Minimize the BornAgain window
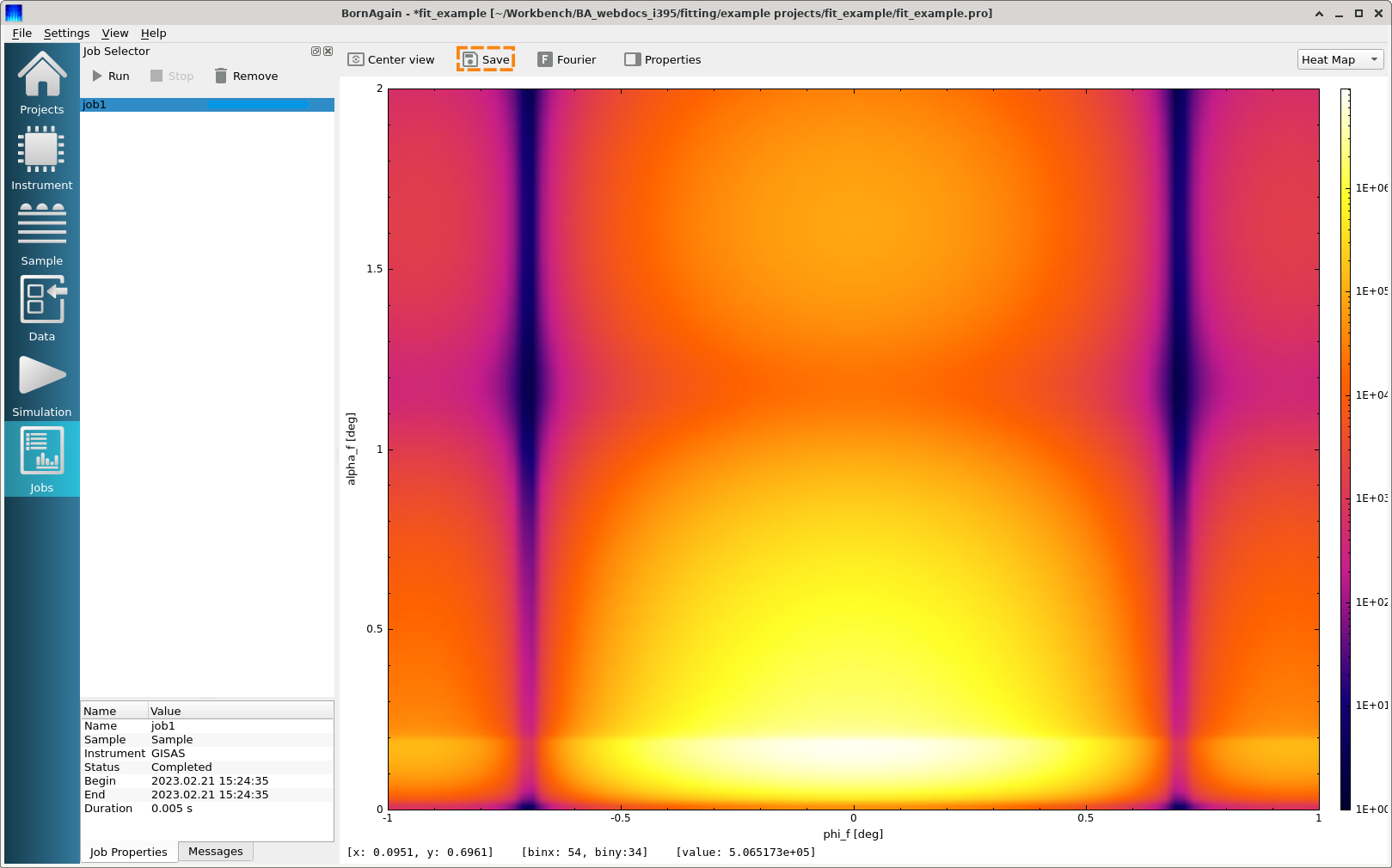The height and width of the screenshot is (868, 1392). click(x=1339, y=13)
